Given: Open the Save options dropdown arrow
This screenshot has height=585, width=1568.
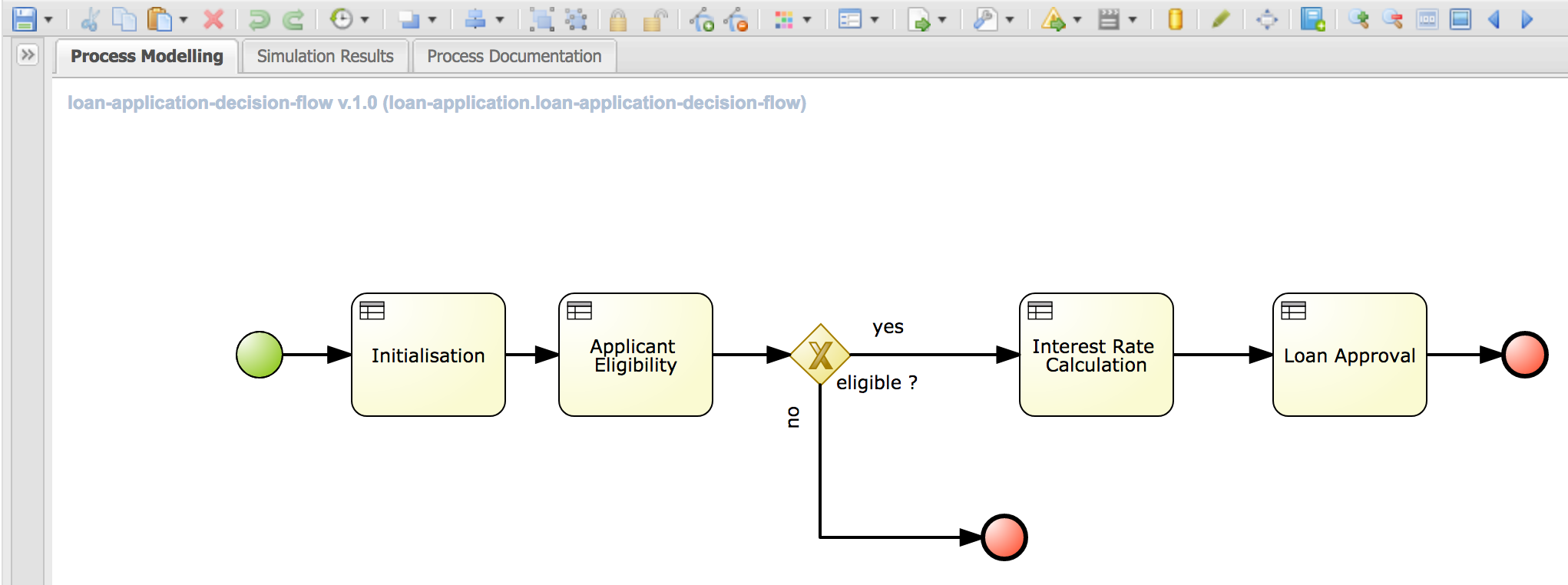Looking at the screenshot, I should (48, 20).
